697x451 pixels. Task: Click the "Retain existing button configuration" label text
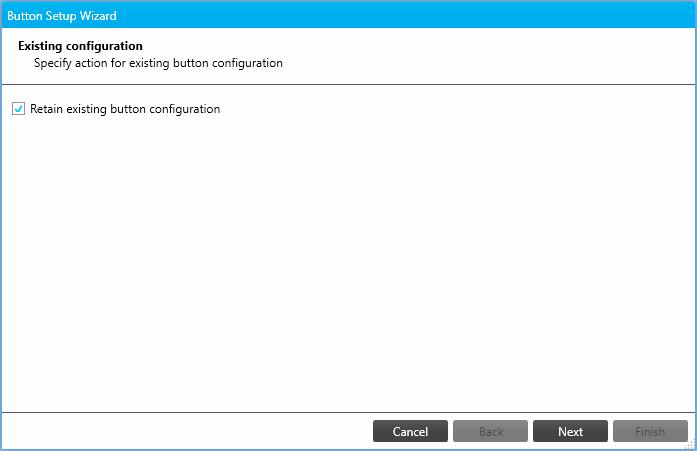click(125, 109)
